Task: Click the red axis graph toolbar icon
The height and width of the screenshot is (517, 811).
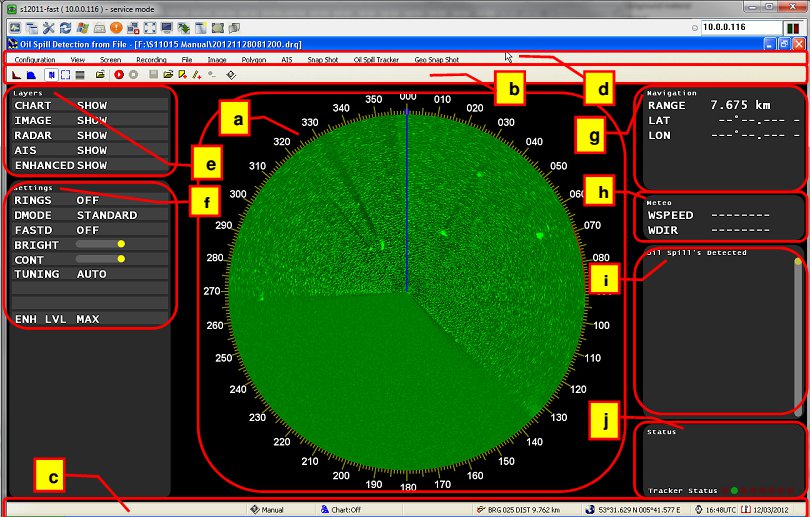Action: click(x=16, y=75)
